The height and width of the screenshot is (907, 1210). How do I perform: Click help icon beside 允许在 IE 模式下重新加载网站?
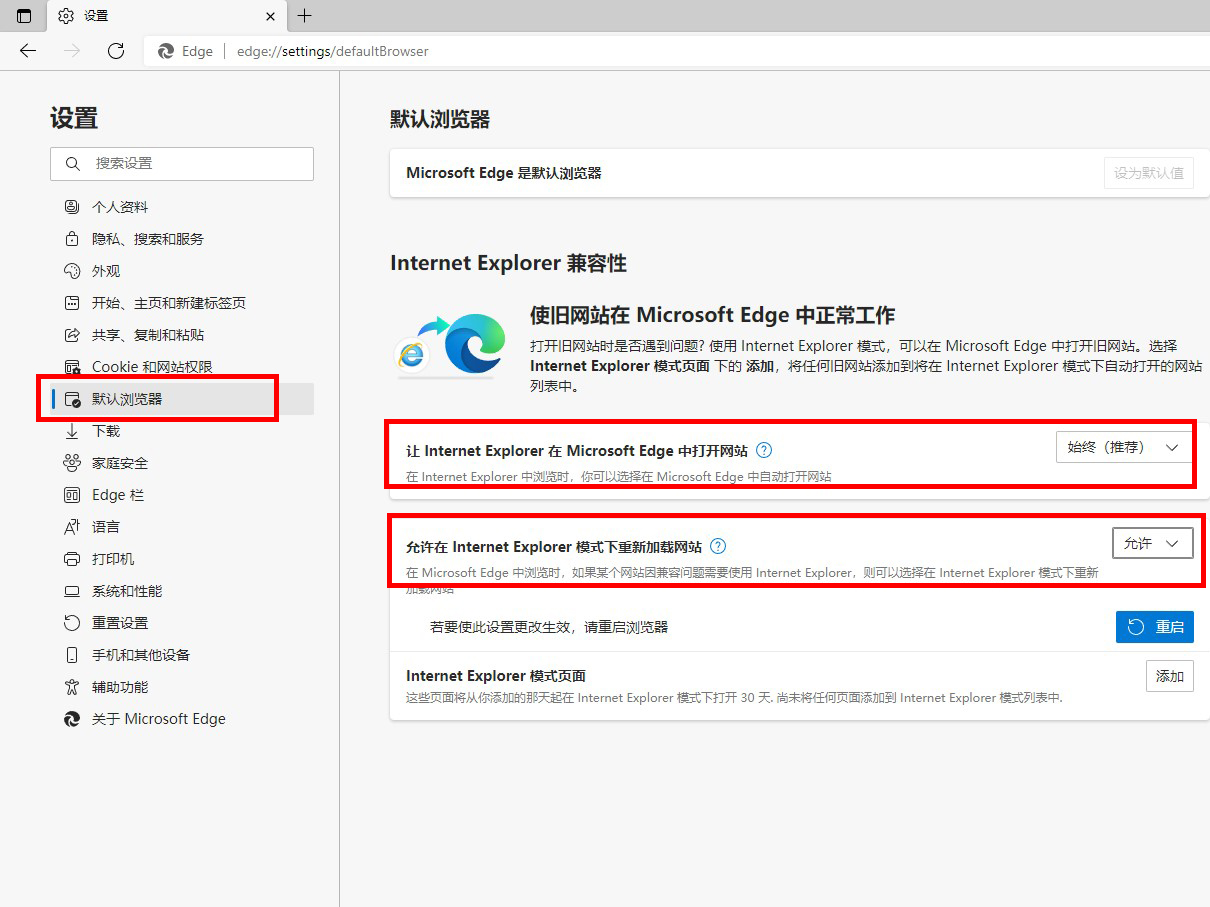click(717, 546)
